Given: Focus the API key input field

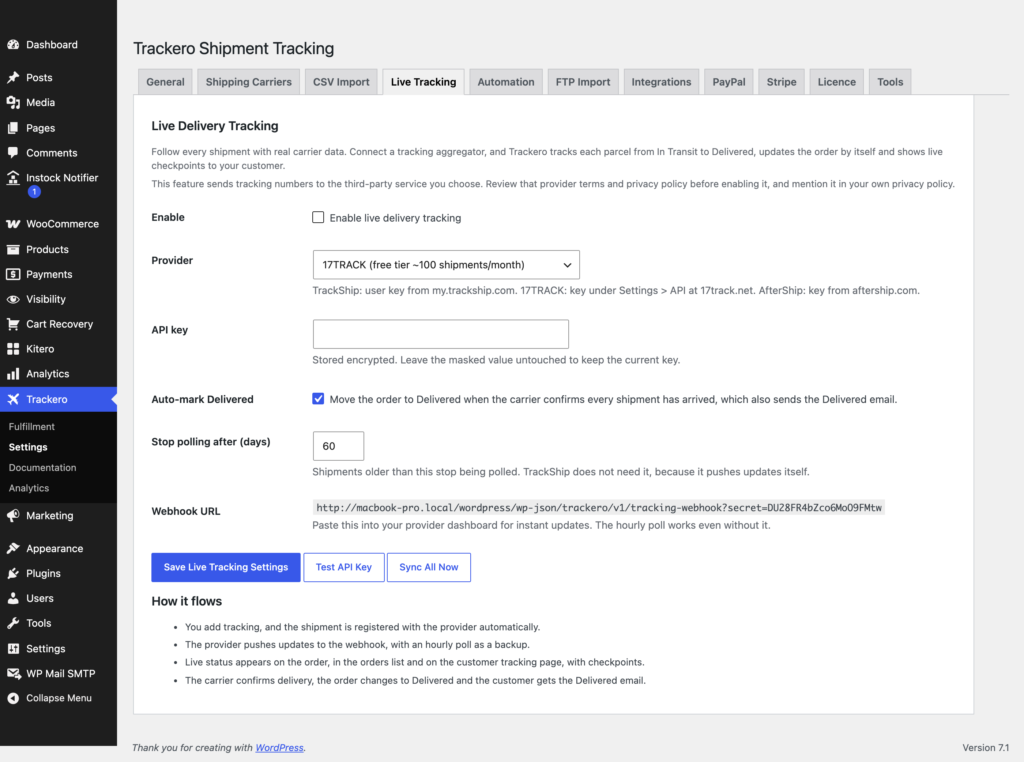Looking at the screenshot, I should (441, 334).
